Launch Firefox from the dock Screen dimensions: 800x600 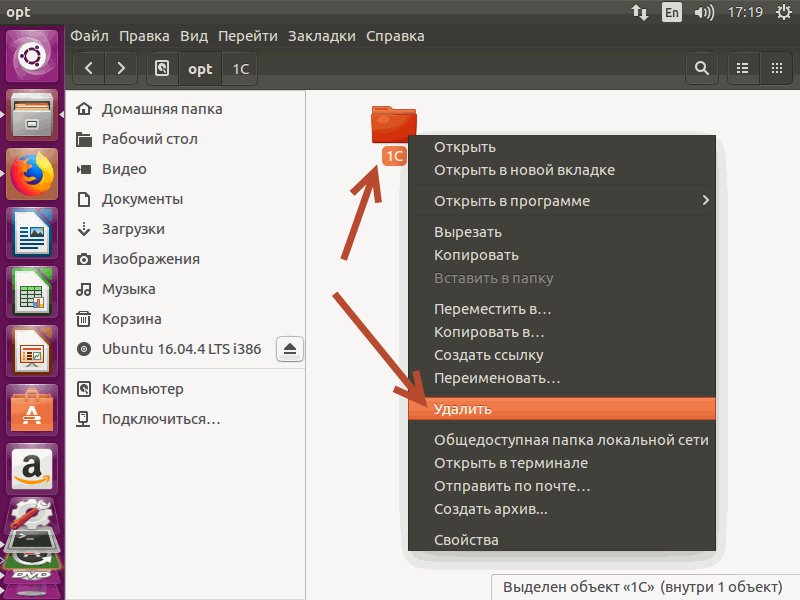coord(33,174)
